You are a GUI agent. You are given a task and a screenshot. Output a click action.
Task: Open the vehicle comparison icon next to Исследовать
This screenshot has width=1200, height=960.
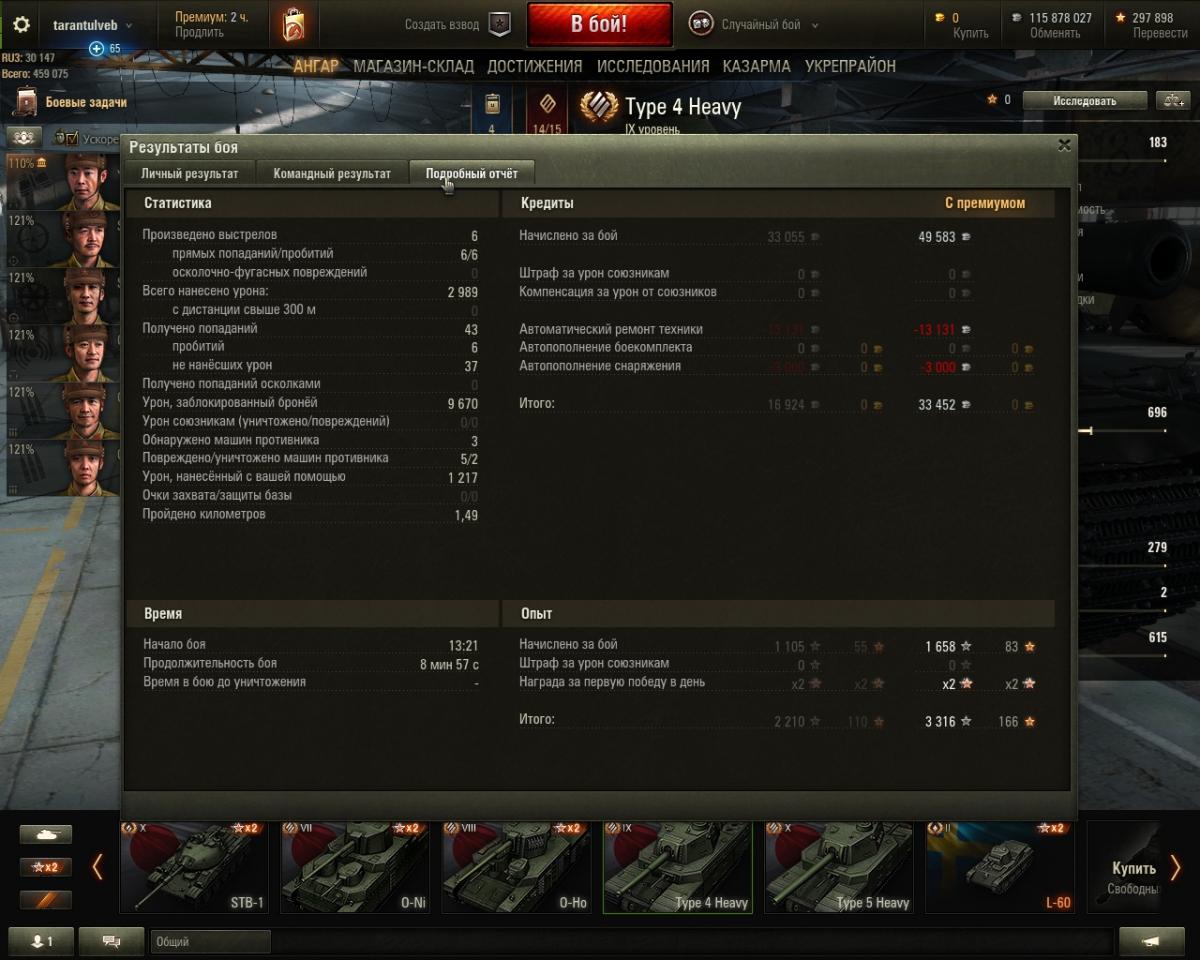pyautogui.click(x=1171, y=100)
